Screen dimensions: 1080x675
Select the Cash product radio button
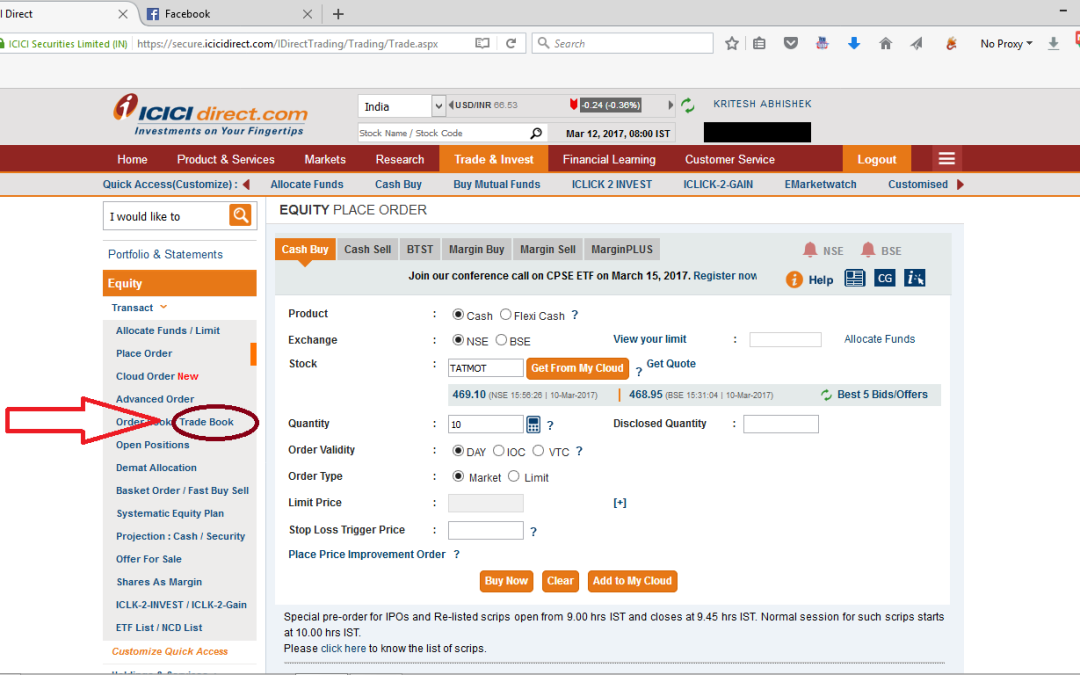[x=458, y=315]
